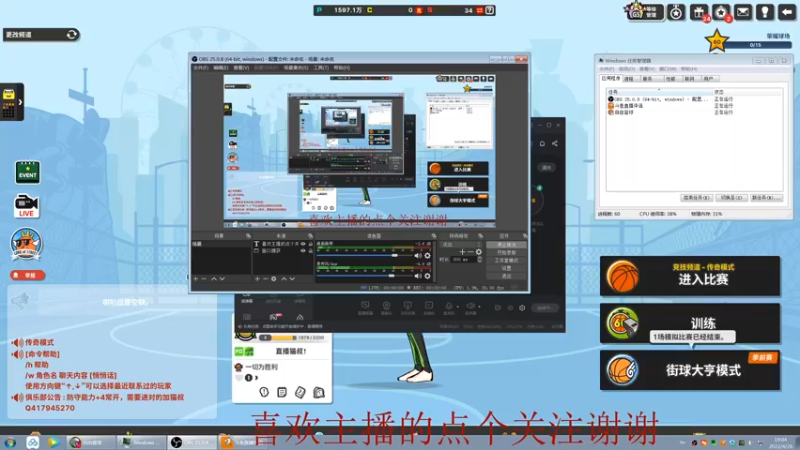Open OBS Help menu
This screenshot has height=450, width=800.
342,67
